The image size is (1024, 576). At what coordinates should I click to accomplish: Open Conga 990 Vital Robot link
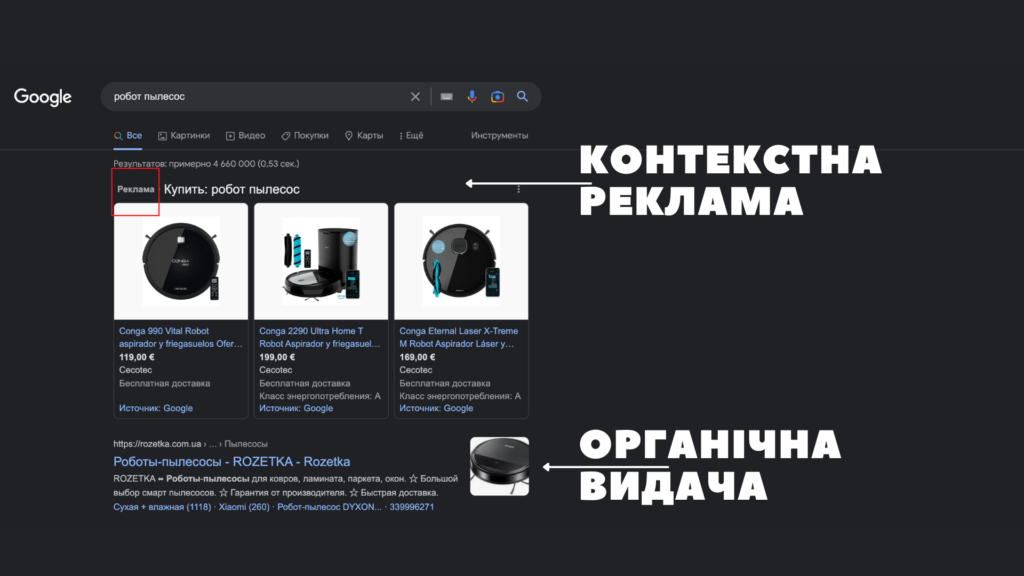click(180, 337)
